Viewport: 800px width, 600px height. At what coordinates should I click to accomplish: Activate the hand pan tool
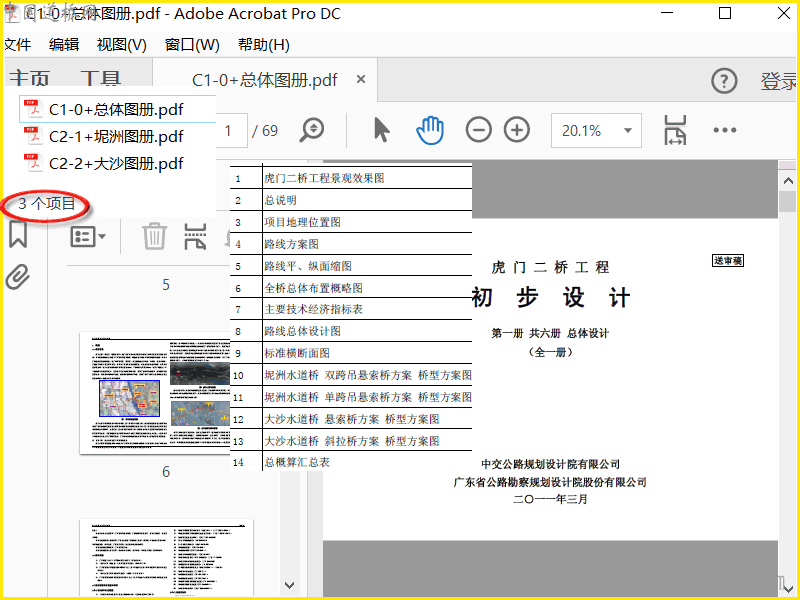click(430, 130)
